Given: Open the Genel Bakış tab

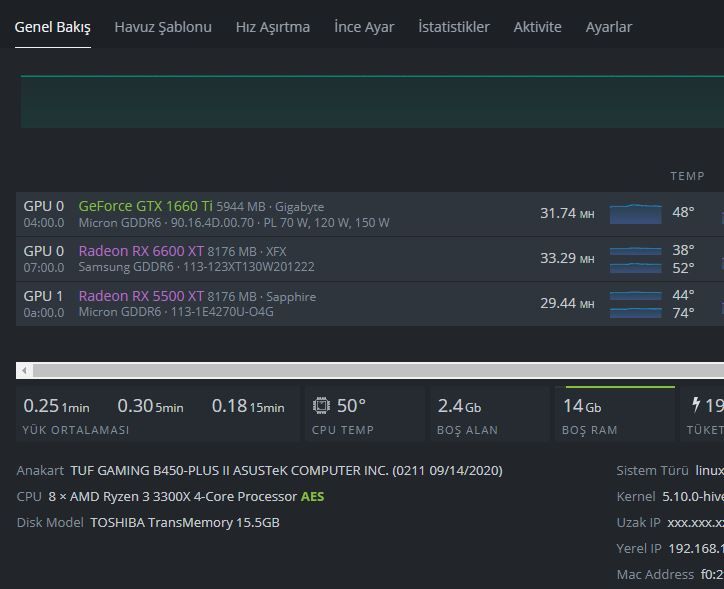Looking at the screenshot, I should pyautogui.click(x=53, y=27).
